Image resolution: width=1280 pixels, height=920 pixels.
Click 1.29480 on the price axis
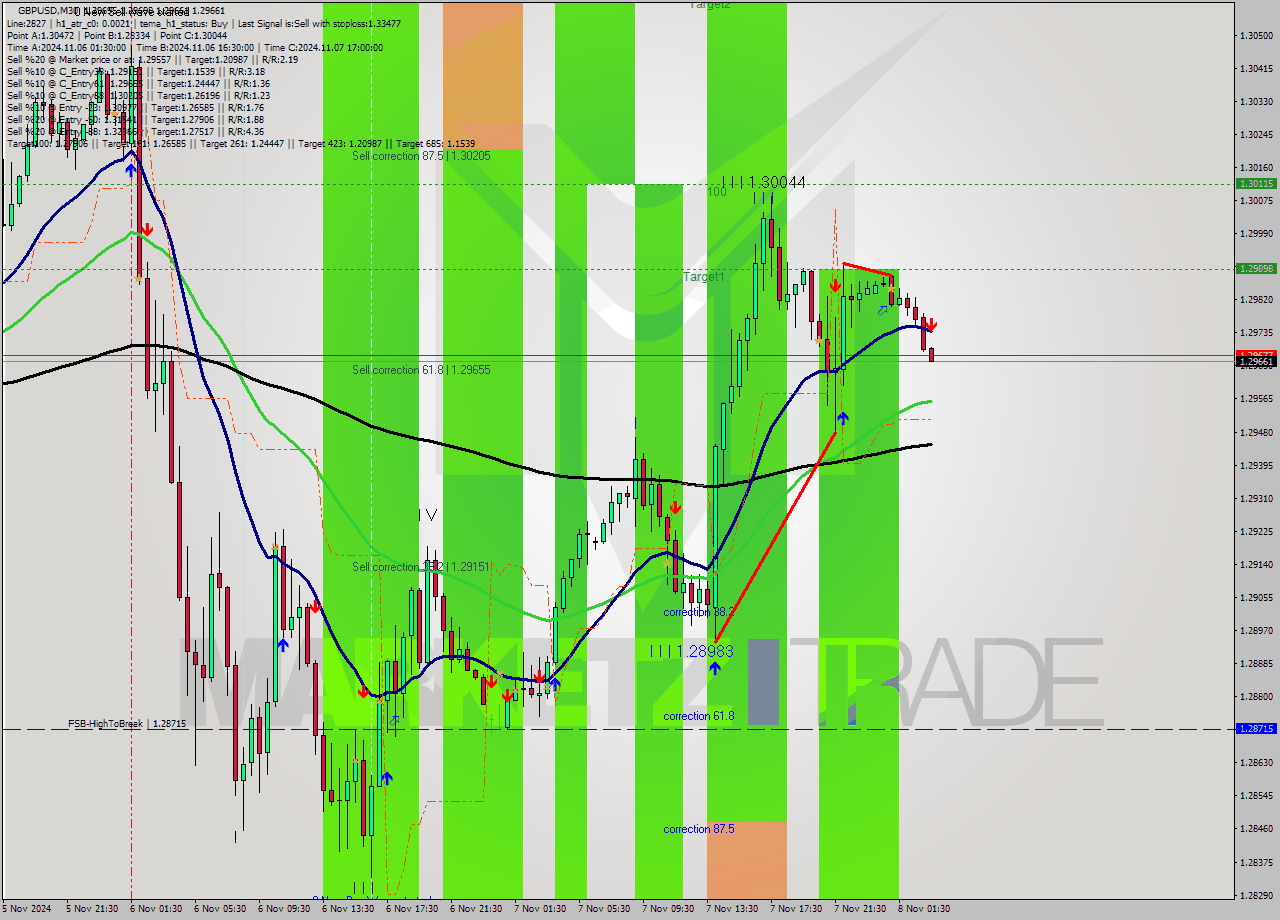[x=1255, y=432]
